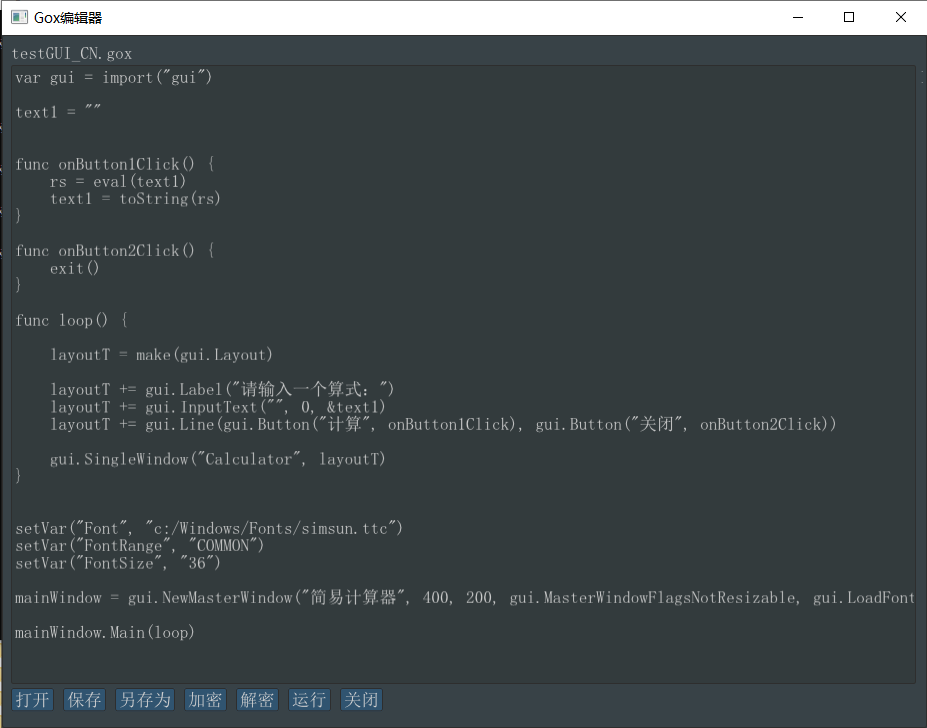Click the func loop() line

tap(72, 321)
